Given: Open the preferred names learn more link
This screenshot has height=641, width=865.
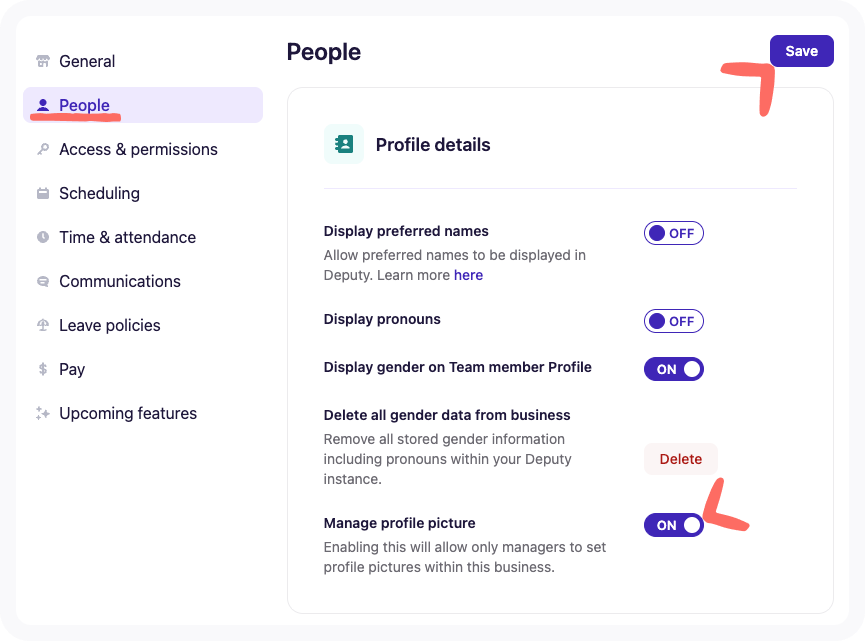Looking at the screenshot, I should pos(469,274).
